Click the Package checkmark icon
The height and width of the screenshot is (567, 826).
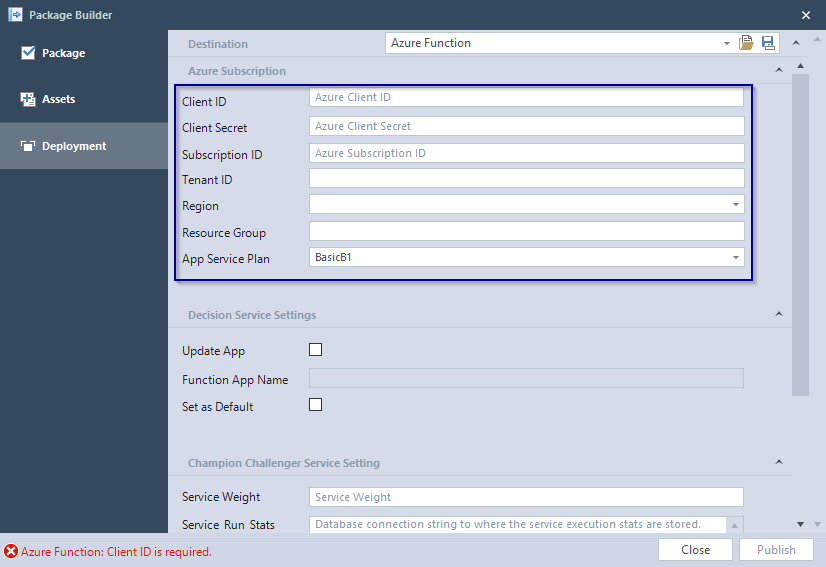pos(28,53)
